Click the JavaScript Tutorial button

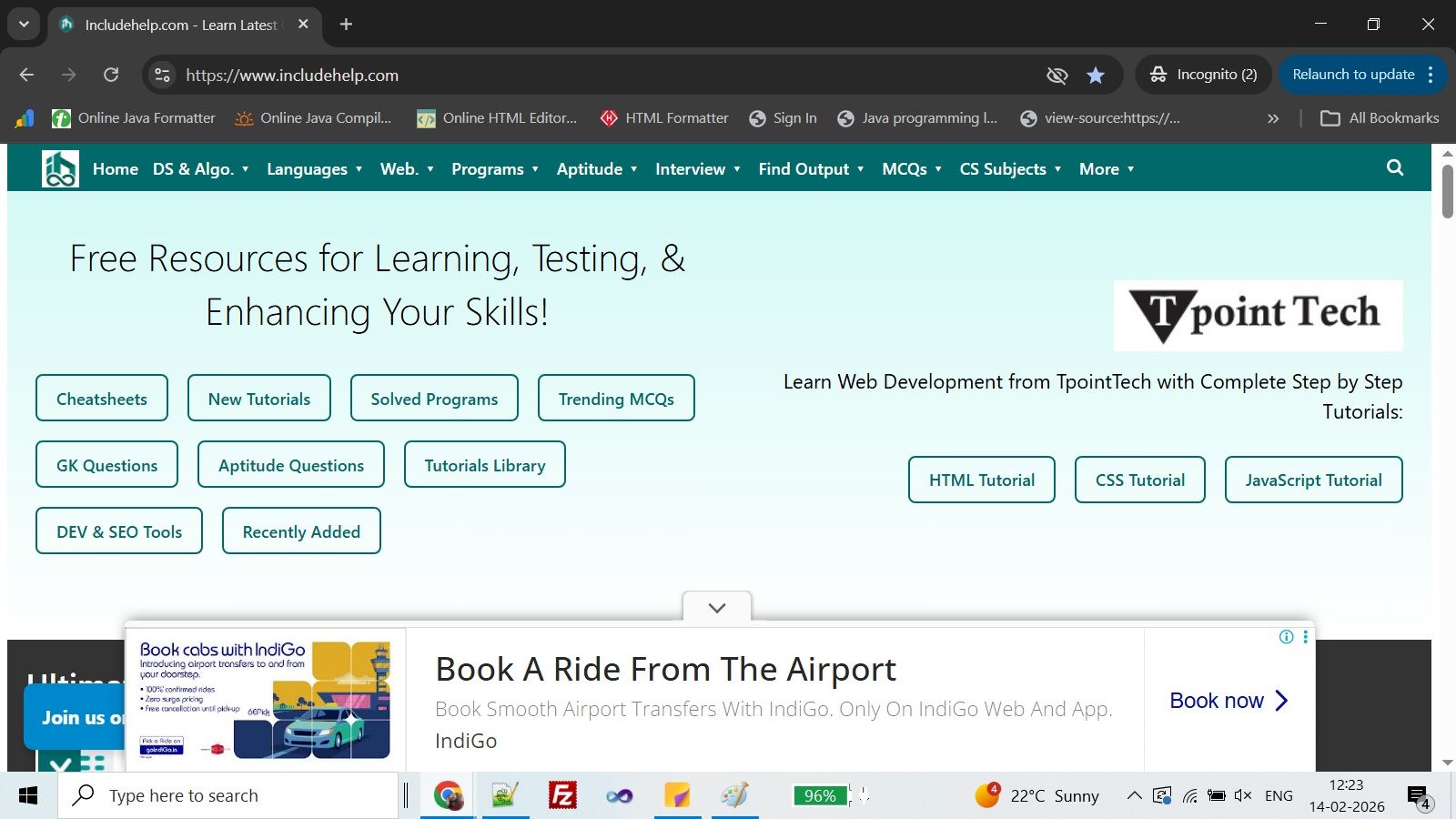click(x=1313, y=480)
